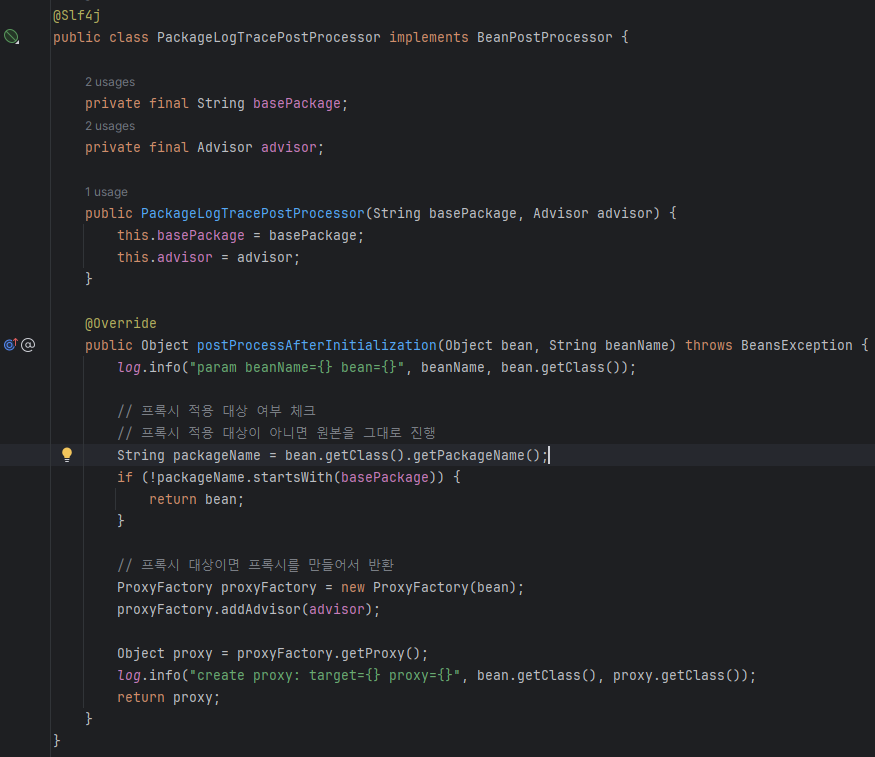Viewport: 875px width, 757px height.
Task: Click the addAdvisor method call
Action: tap(261, 609)
